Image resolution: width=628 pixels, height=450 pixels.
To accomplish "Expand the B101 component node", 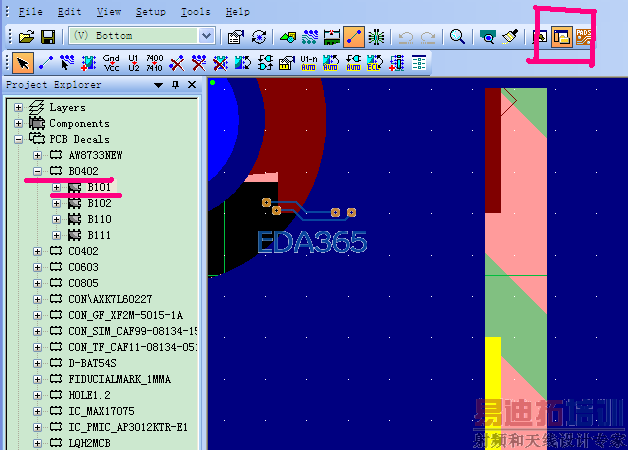I will click(x=56, y=187).
